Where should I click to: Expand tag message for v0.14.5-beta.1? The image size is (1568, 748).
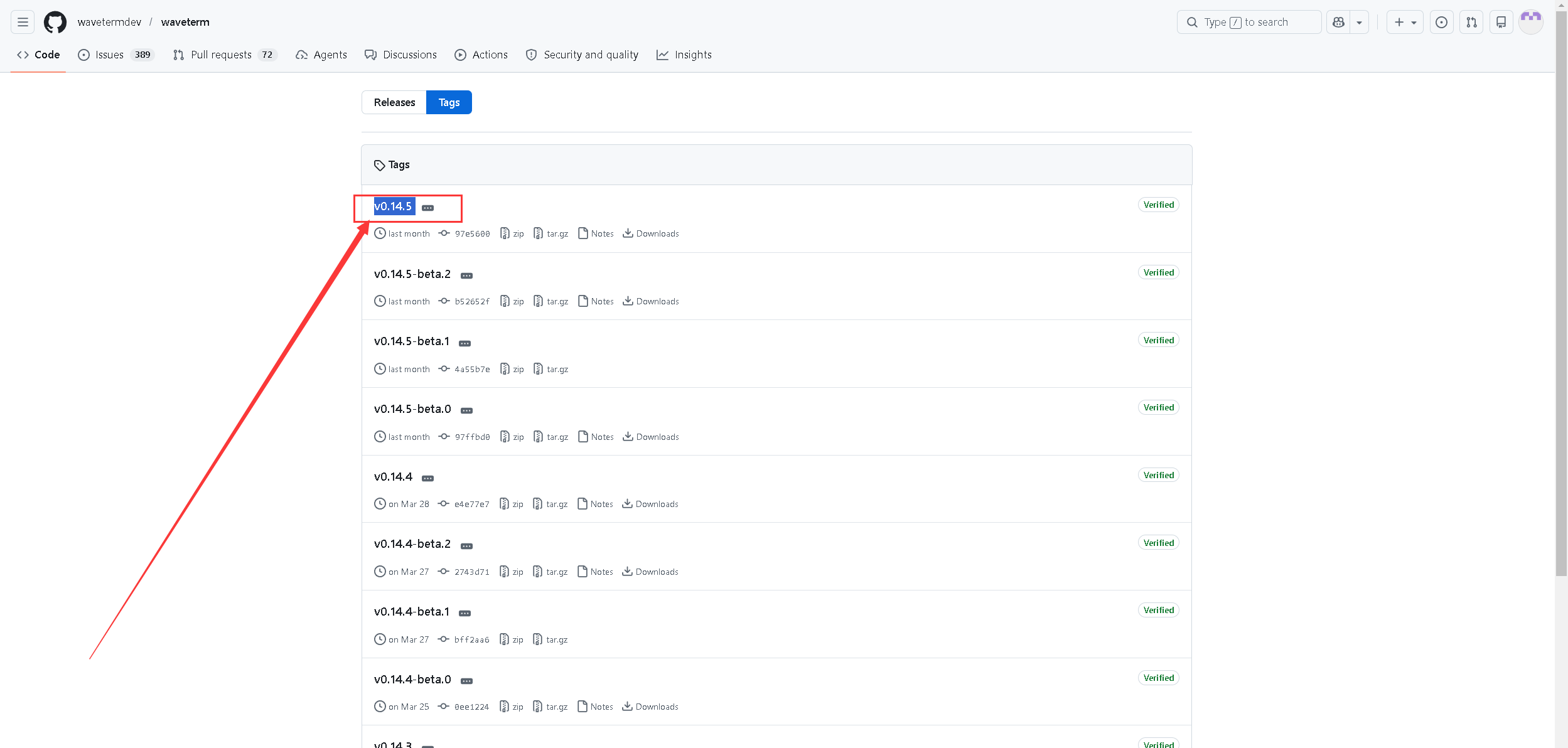tap(465, 343)
